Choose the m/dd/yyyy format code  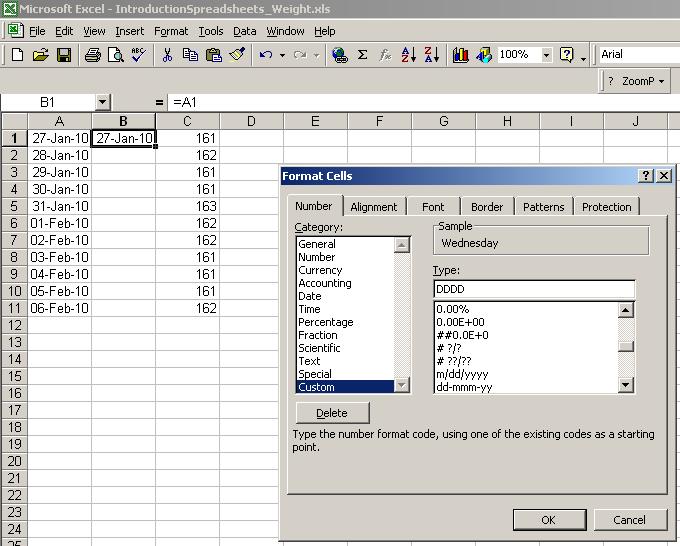click(526, 374)
